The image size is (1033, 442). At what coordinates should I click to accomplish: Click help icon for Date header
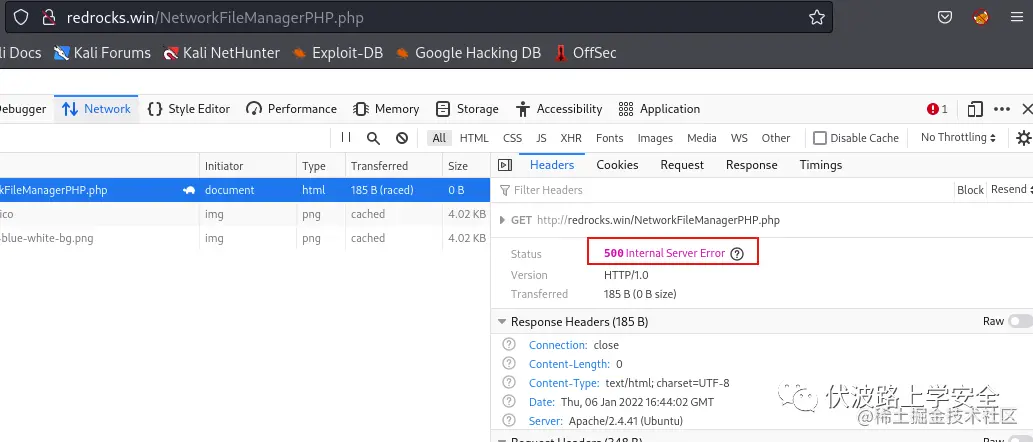coord(509,401)
